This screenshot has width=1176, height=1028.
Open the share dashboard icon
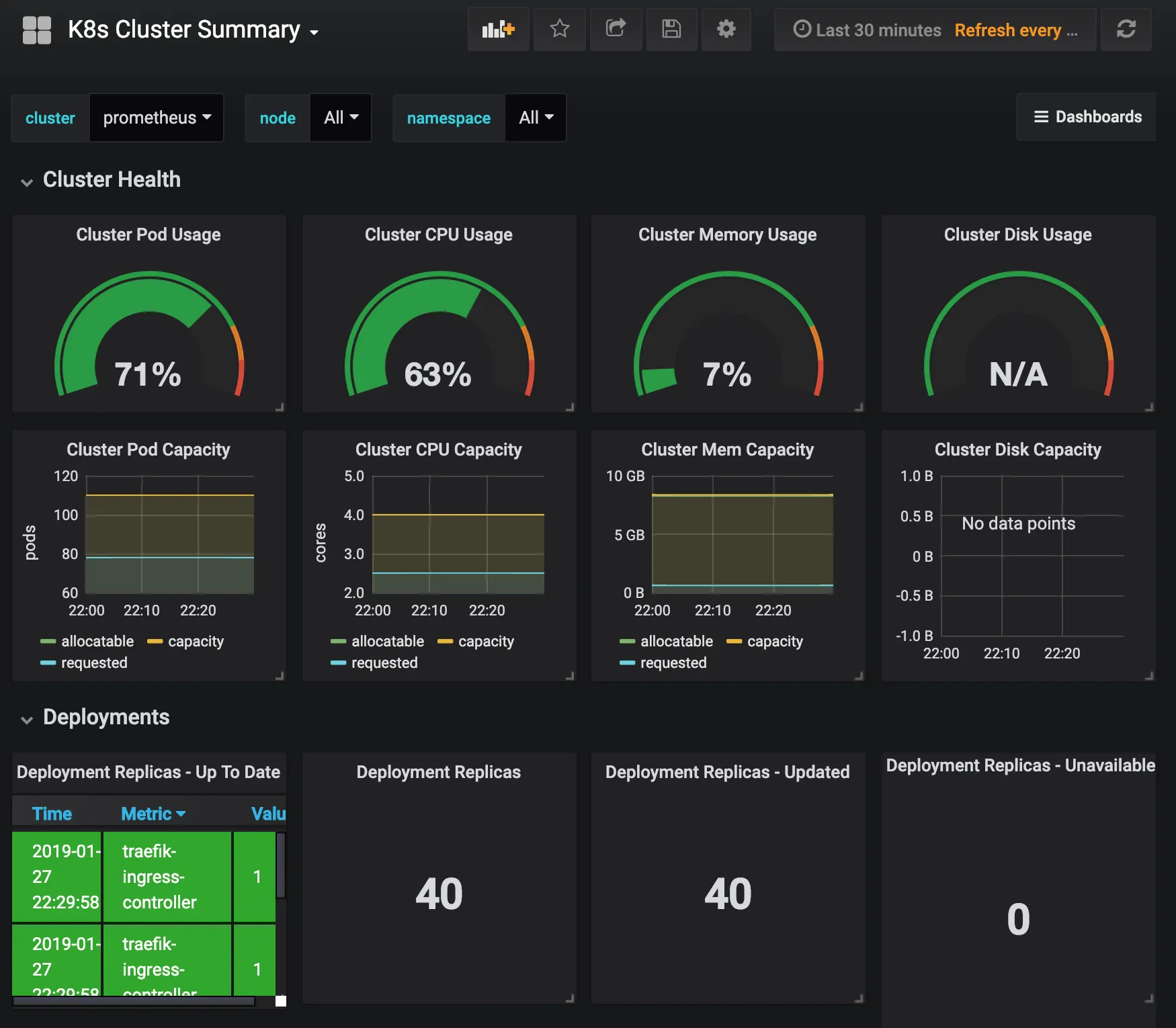pos(616,30)
